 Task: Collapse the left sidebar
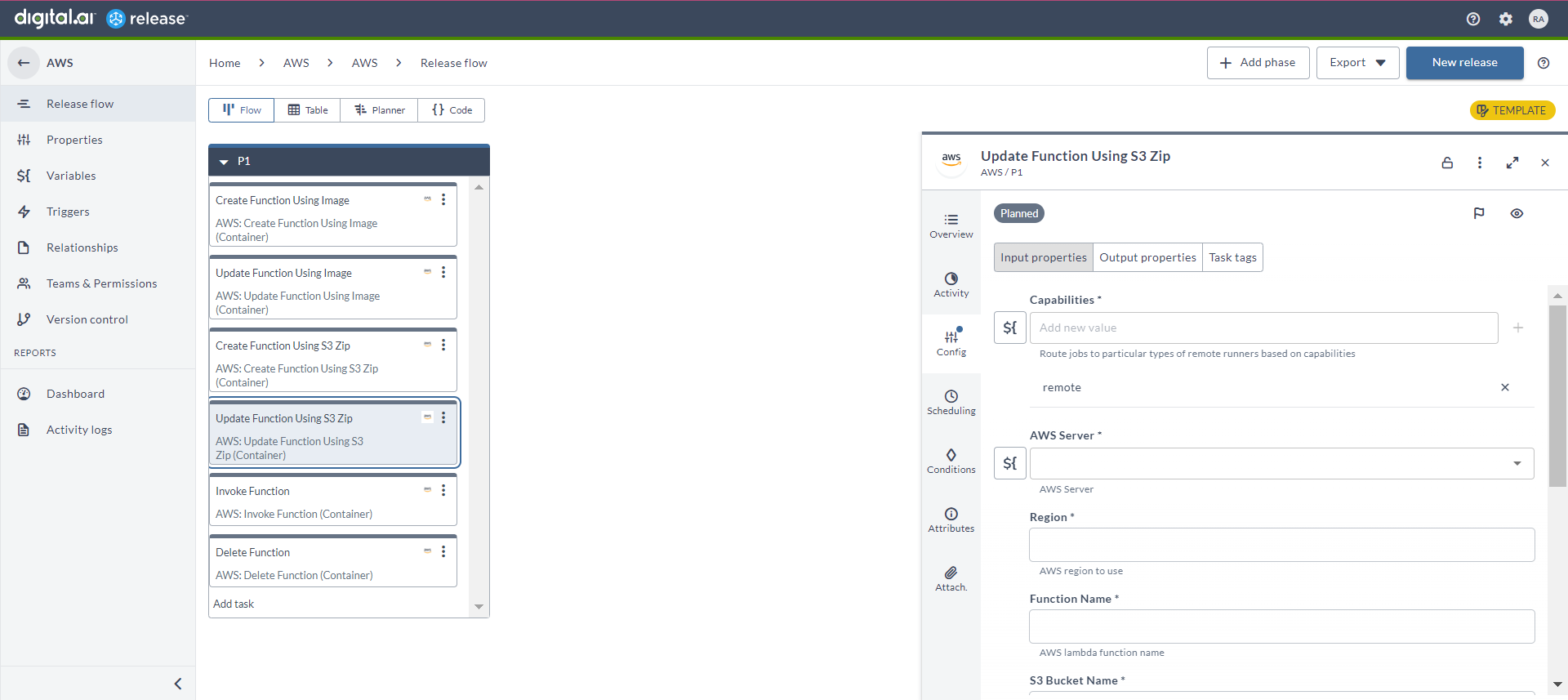click(x=178, y=684)
